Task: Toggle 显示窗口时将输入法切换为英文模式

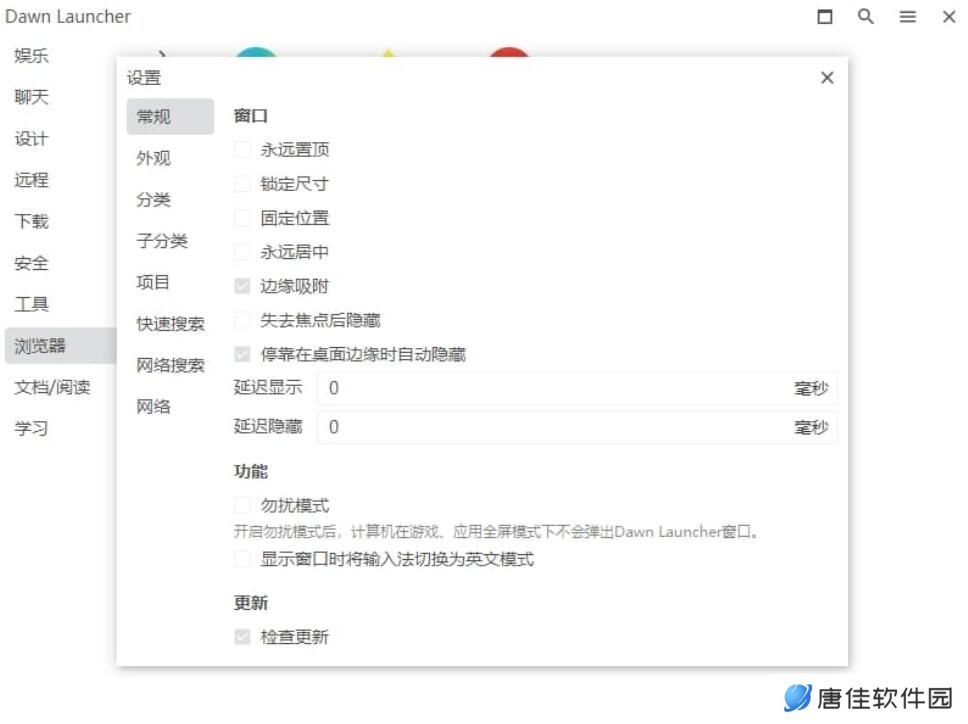Action: (x=242, y=559)
